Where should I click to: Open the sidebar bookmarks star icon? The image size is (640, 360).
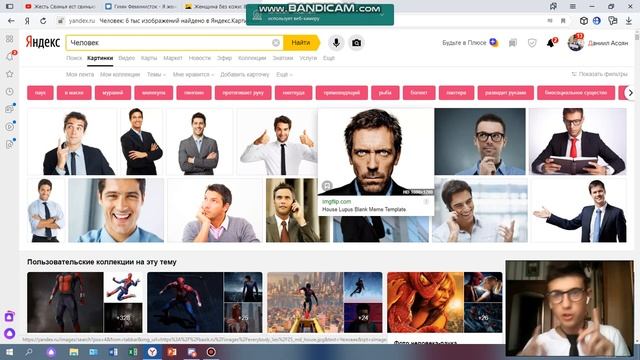point(9,74)
